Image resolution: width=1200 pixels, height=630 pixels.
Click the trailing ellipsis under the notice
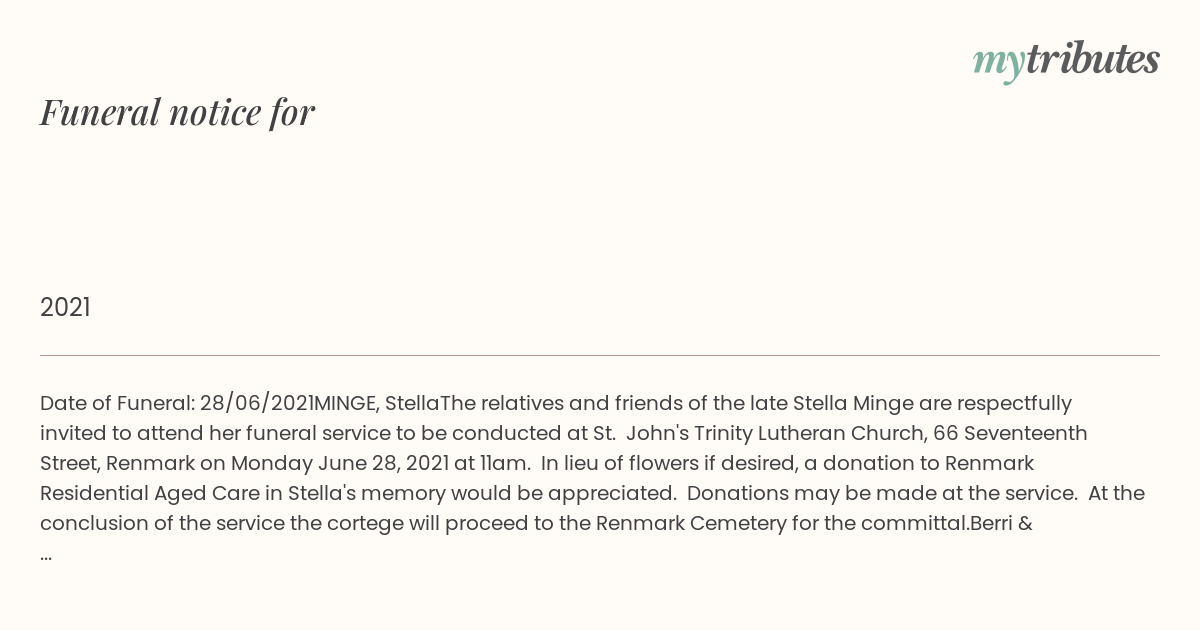(46, 553)
